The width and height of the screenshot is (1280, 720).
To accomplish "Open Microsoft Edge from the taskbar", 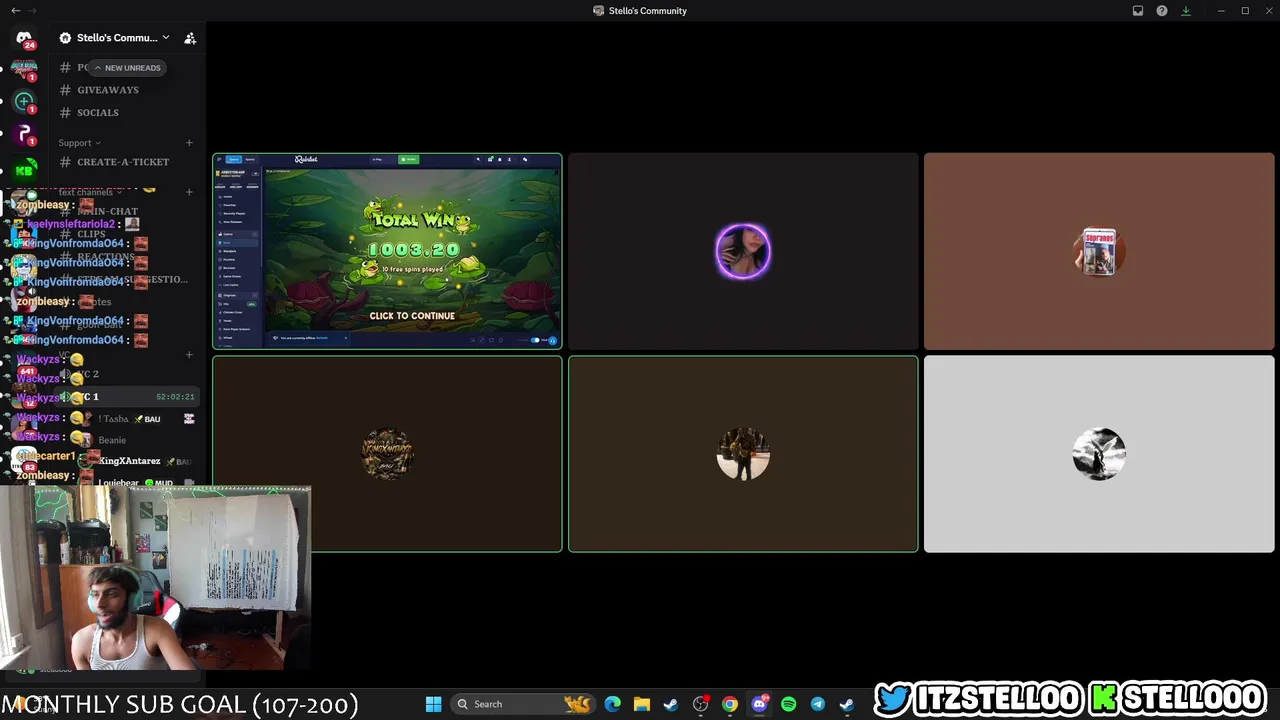I will point(613,704).
